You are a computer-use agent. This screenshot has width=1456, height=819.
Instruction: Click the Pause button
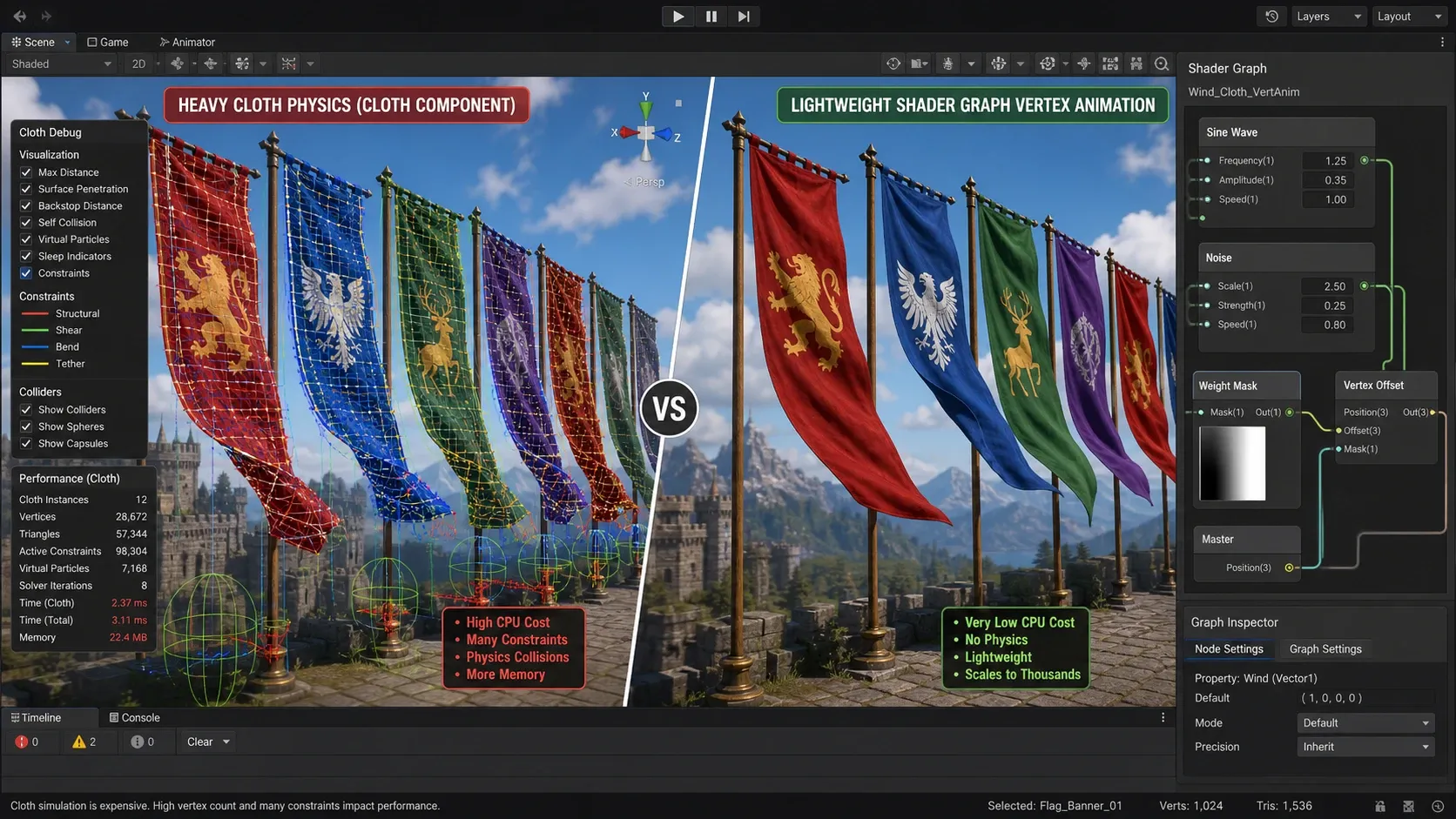point(711,16)
